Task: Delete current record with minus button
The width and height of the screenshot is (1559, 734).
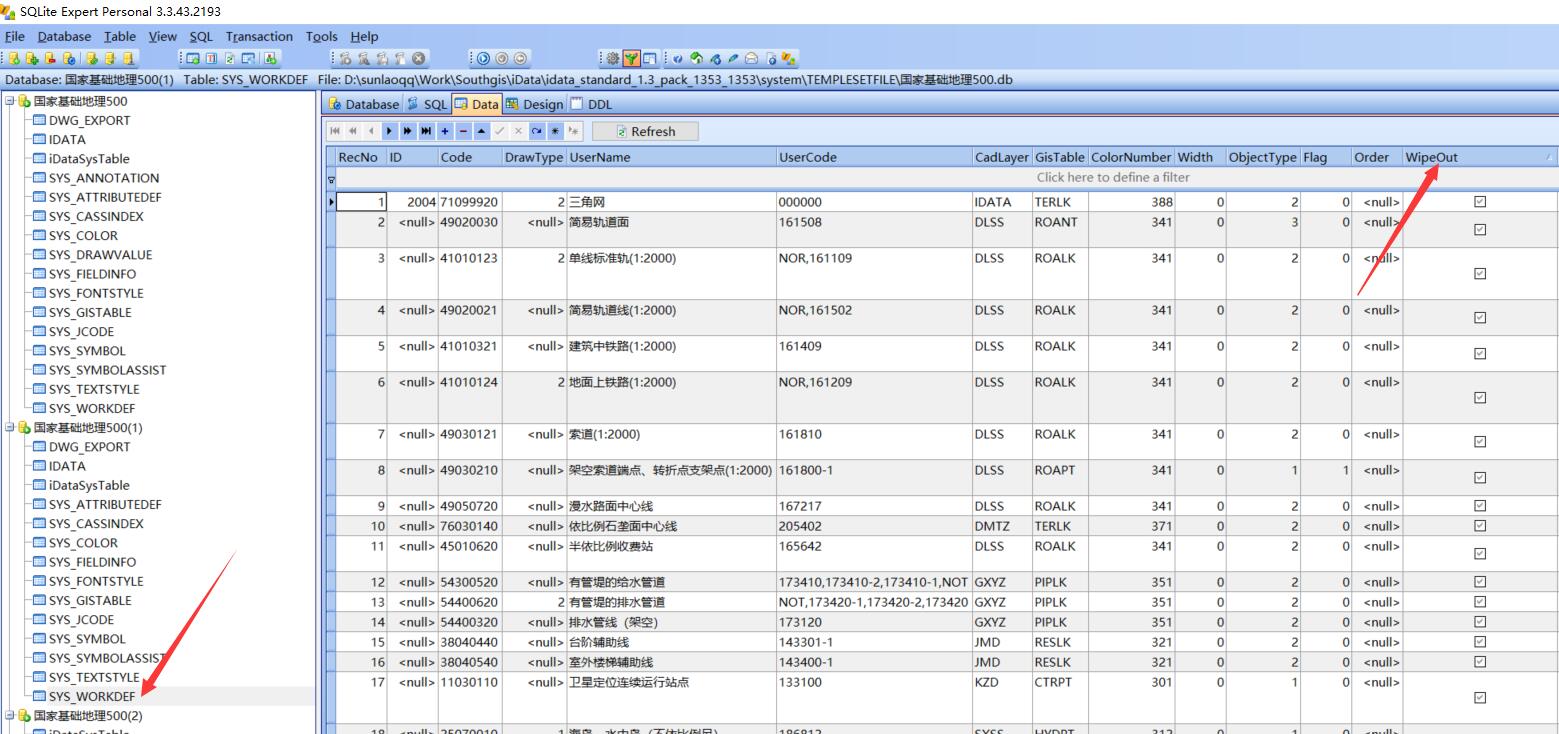Action: (463, 131)
